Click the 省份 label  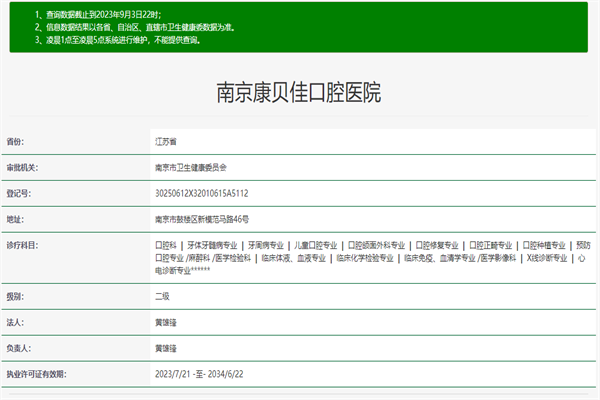pos(15,142)
